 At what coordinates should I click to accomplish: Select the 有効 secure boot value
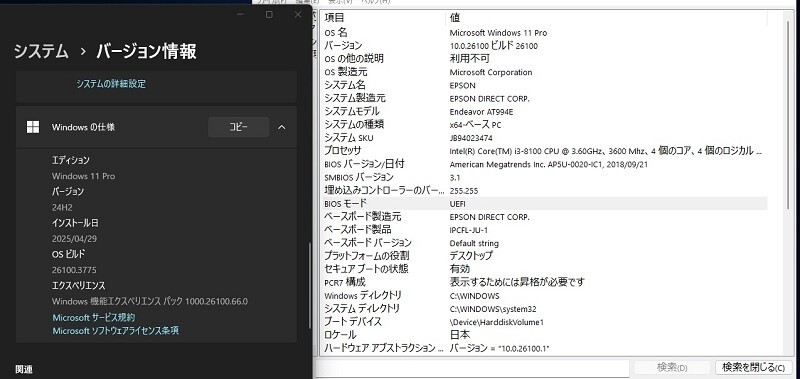[460, 269]
